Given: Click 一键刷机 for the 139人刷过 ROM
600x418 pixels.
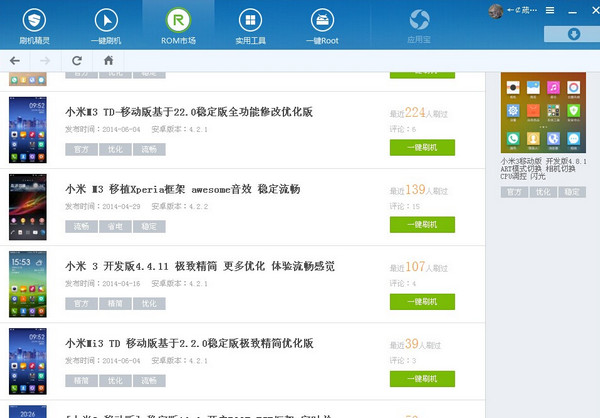Looking at the screenshot, I should 422,225.
